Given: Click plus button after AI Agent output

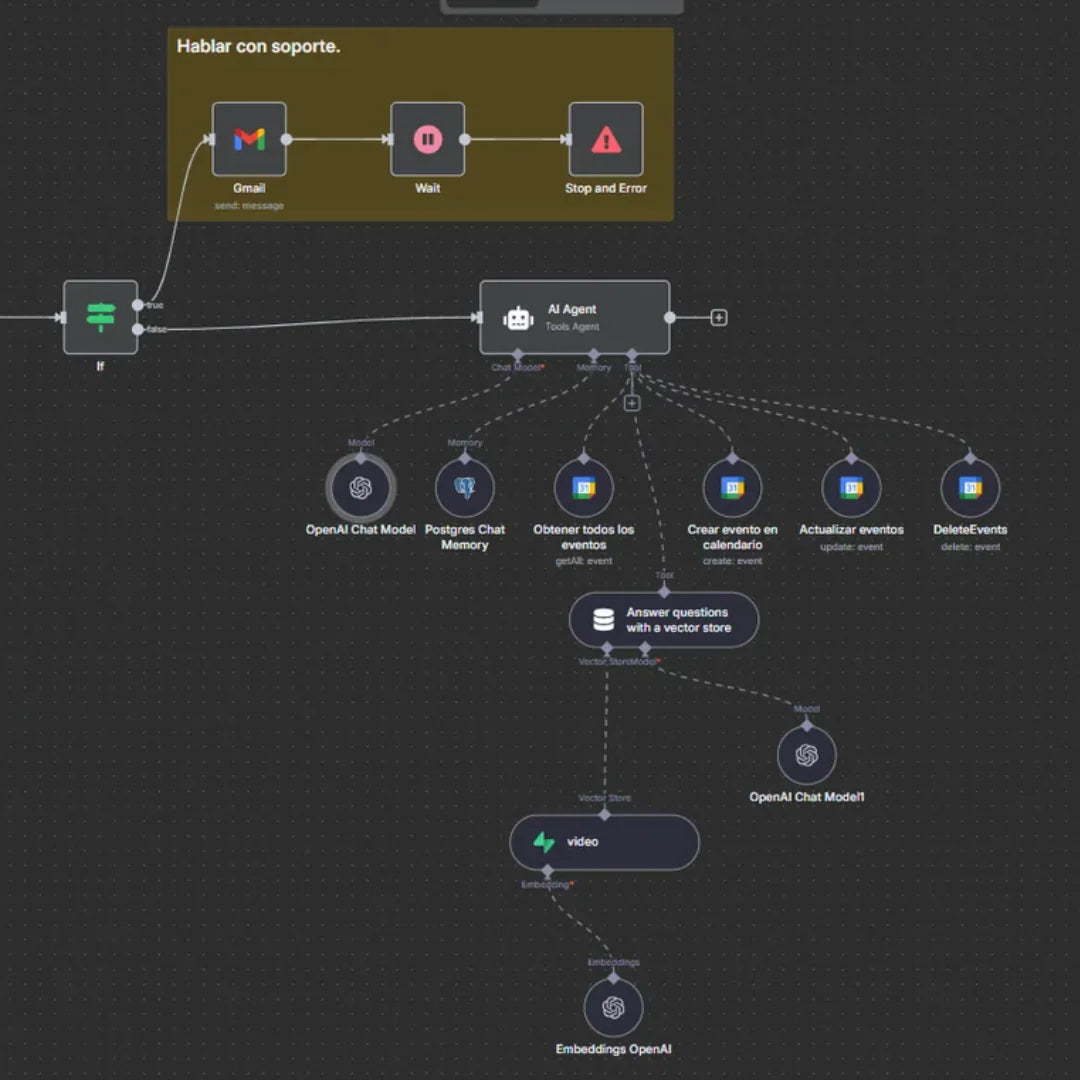Looking at the screenshot, I should pyautogui.click(x=718, y=317).
